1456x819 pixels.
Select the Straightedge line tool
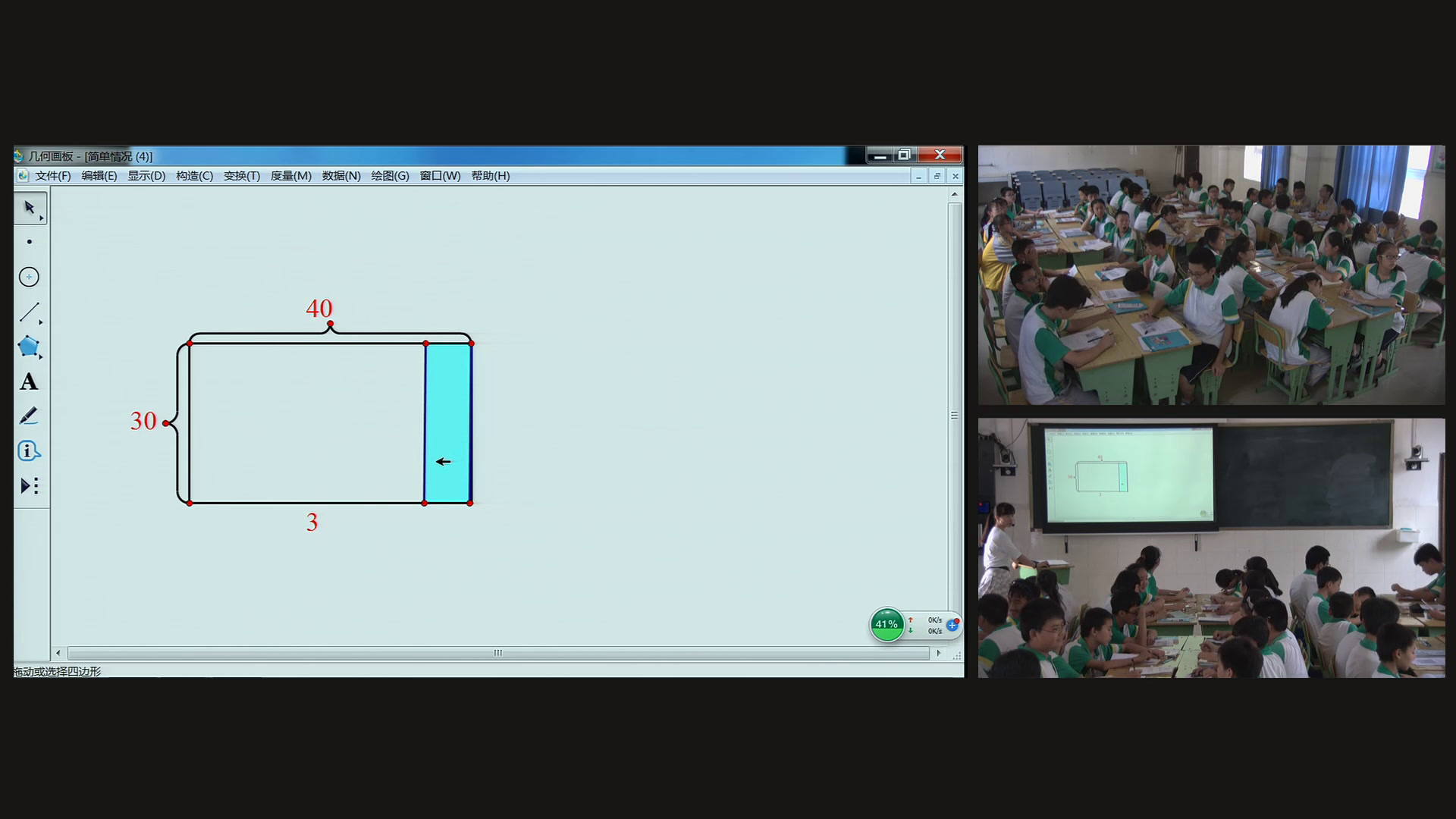click(28, 312)
